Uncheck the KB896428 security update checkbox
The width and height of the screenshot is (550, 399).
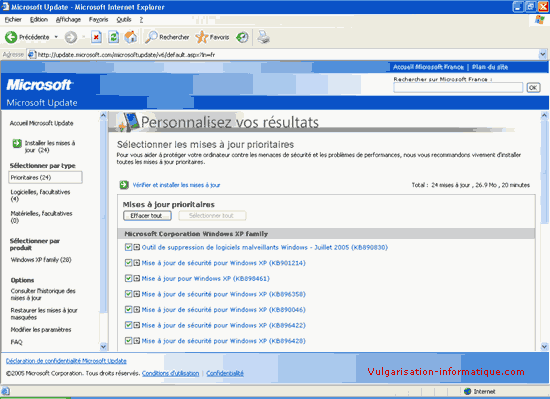click(x=128, y=340)
